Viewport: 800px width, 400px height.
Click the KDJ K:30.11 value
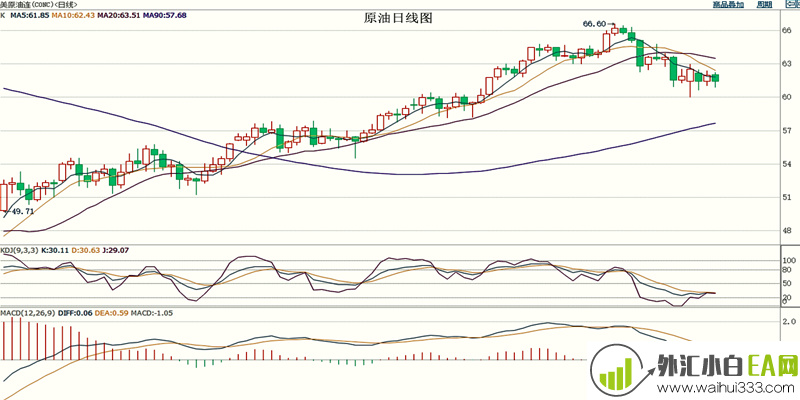point(58,249)
